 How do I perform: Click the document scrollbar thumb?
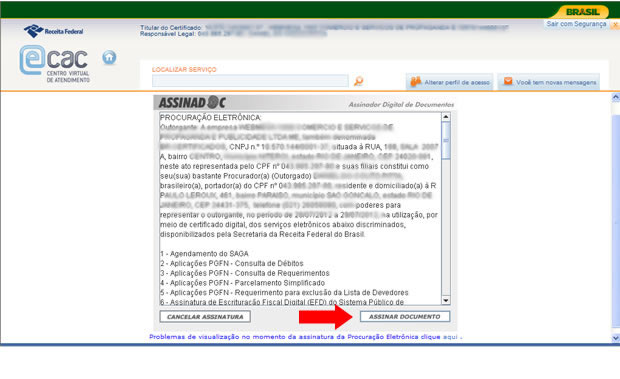pos(446,140)
